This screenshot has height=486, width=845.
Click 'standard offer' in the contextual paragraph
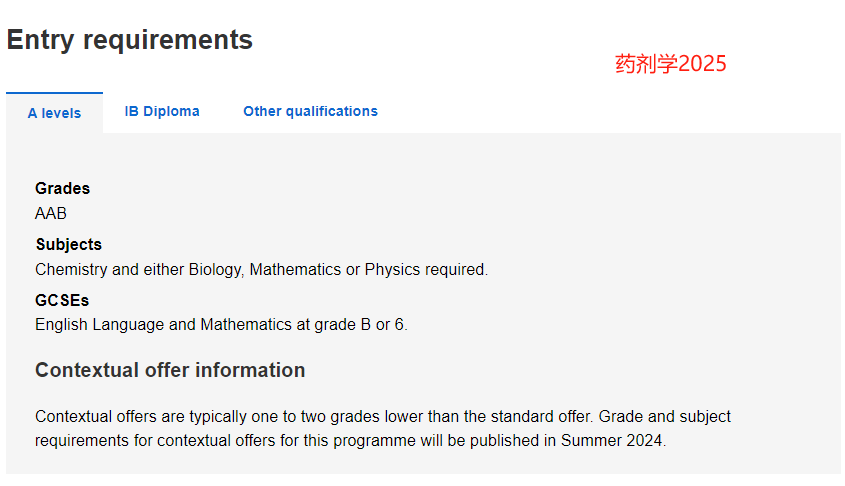pos(540,416)
